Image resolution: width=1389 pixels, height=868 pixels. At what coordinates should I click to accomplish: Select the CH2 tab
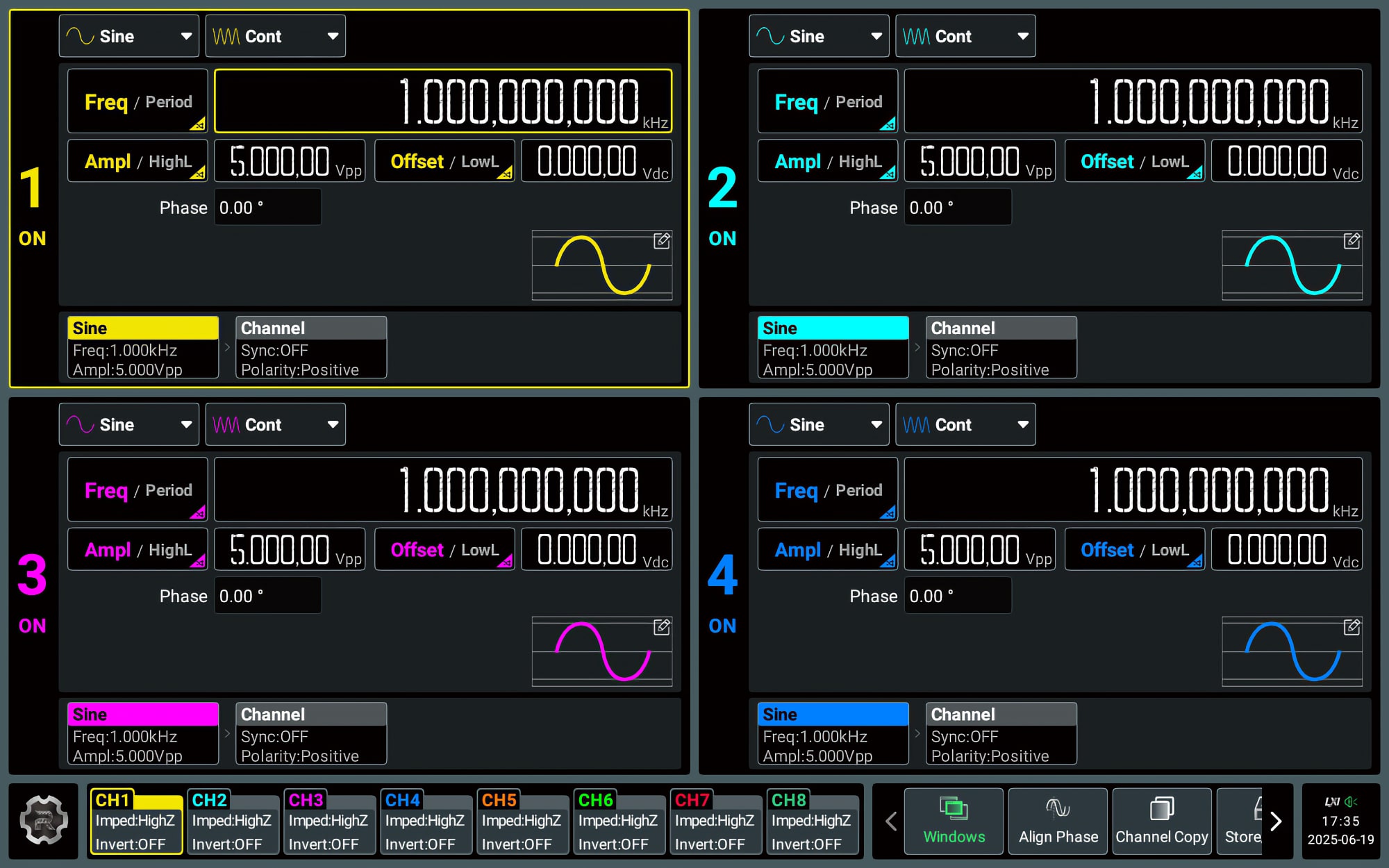[x=233, y=821]
